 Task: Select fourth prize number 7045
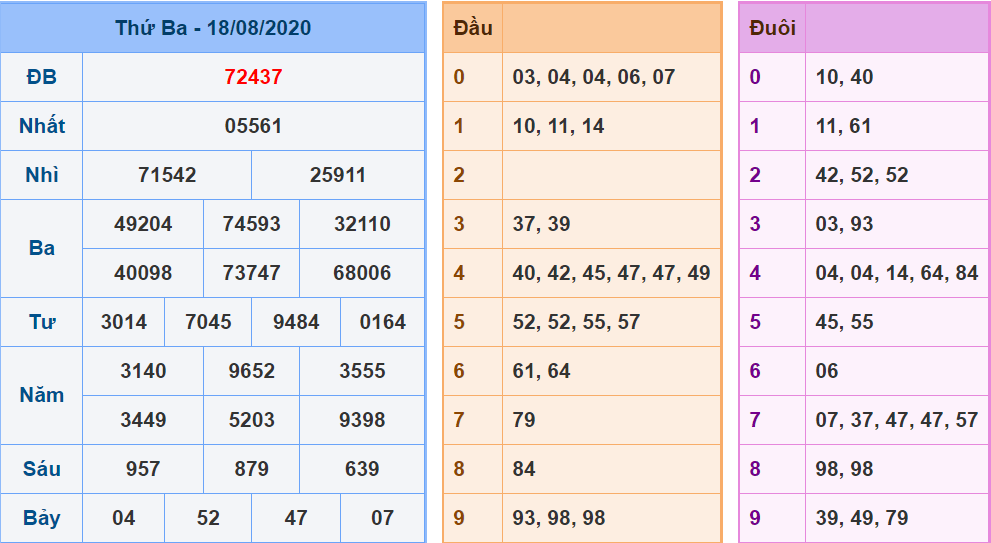coord(208,322)
